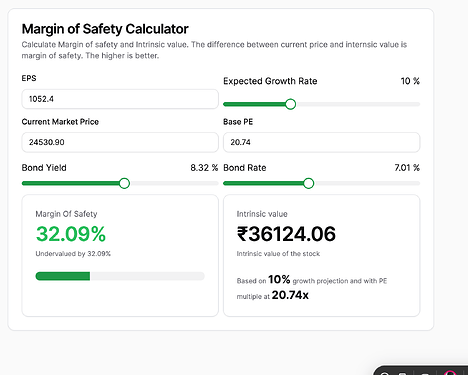
Task: Click the pink-ringed circle icon in the bottom toolbar
Action: (450, 373)
